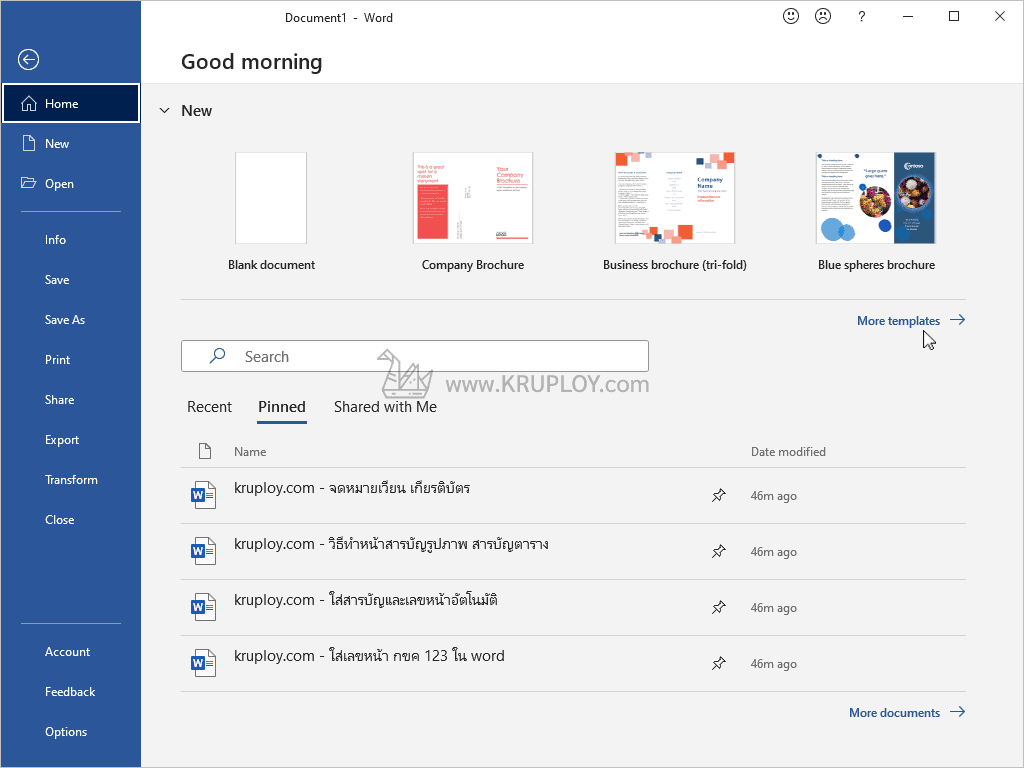Click the back arrow circle icon
Viewport: 1024px width, 768px height.
(x=28, y=59)
